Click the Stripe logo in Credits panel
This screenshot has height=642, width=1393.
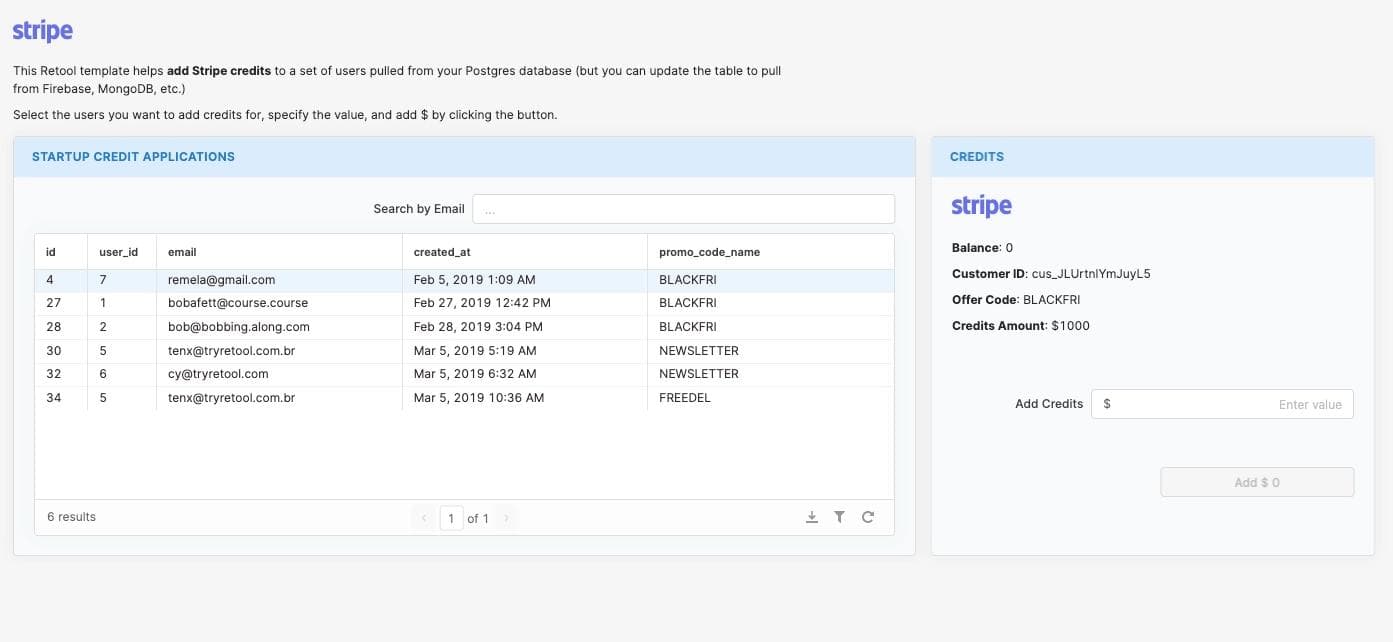[x=981, y=206]
